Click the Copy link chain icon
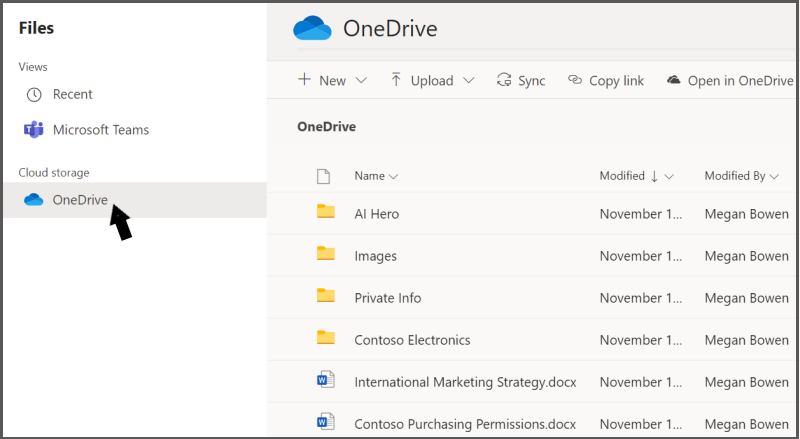Image resolution: width=800 pixels, height=439 pixels. pyautogui.click(x=575, y=80)
